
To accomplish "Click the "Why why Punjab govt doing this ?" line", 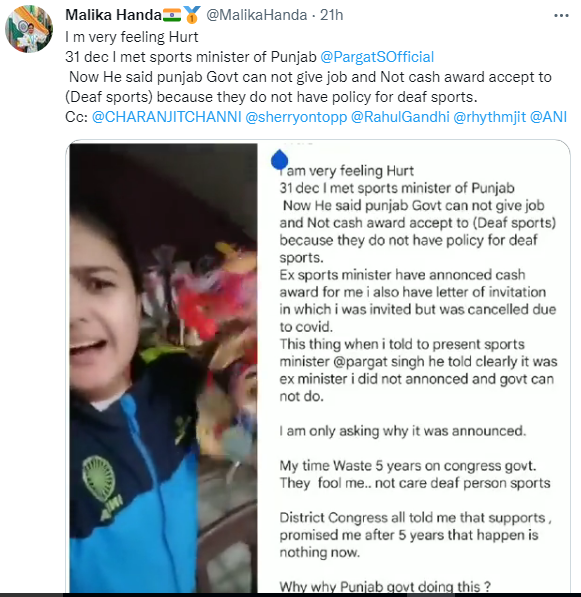I will (x=385, y=586).
